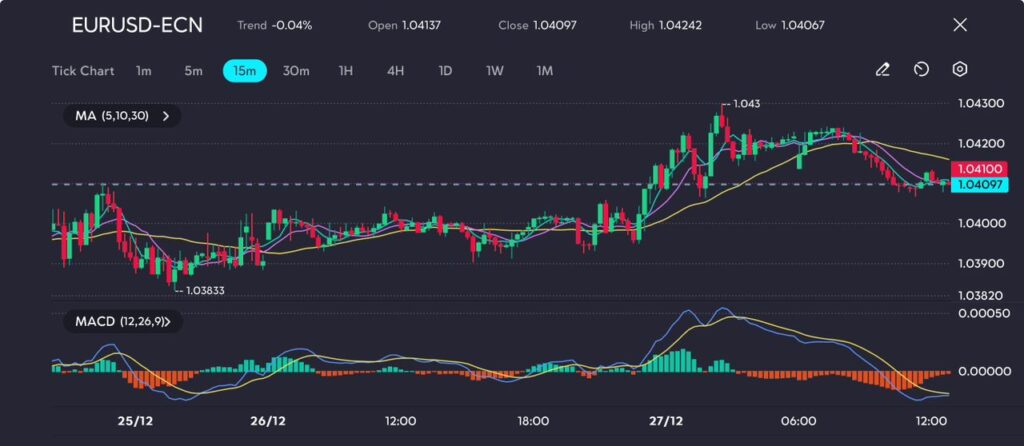Select the 5m timeframe
This screenshot has width=1024, height=446.
(193, 71)
